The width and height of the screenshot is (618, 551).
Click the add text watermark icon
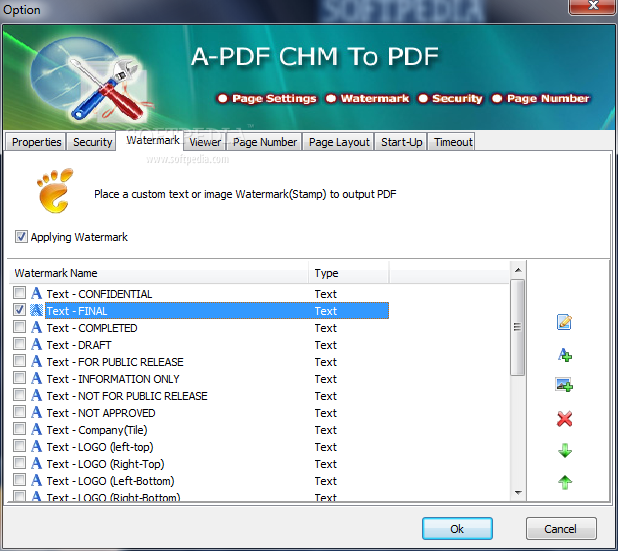(x=564, y=354)
